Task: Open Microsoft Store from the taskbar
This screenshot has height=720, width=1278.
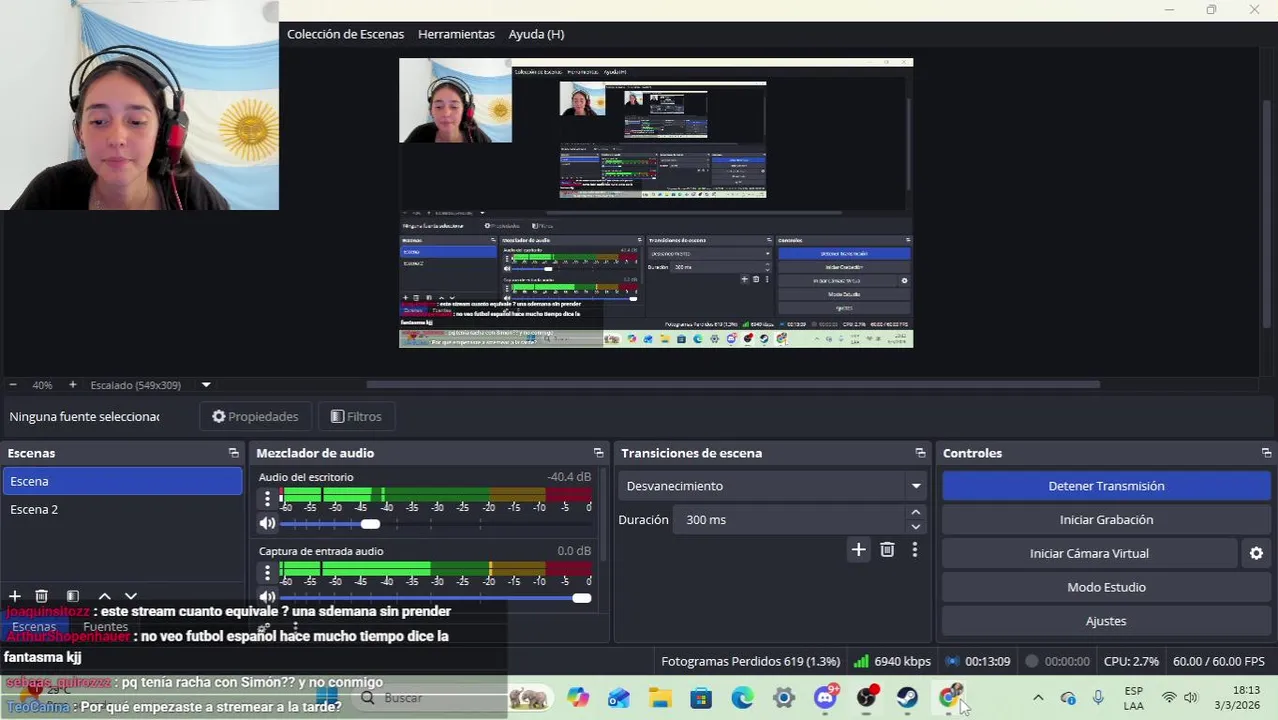Action: [701, 698]
